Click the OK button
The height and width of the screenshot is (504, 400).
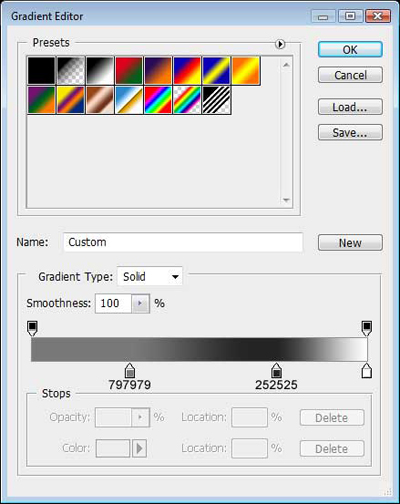coord(350,50)
